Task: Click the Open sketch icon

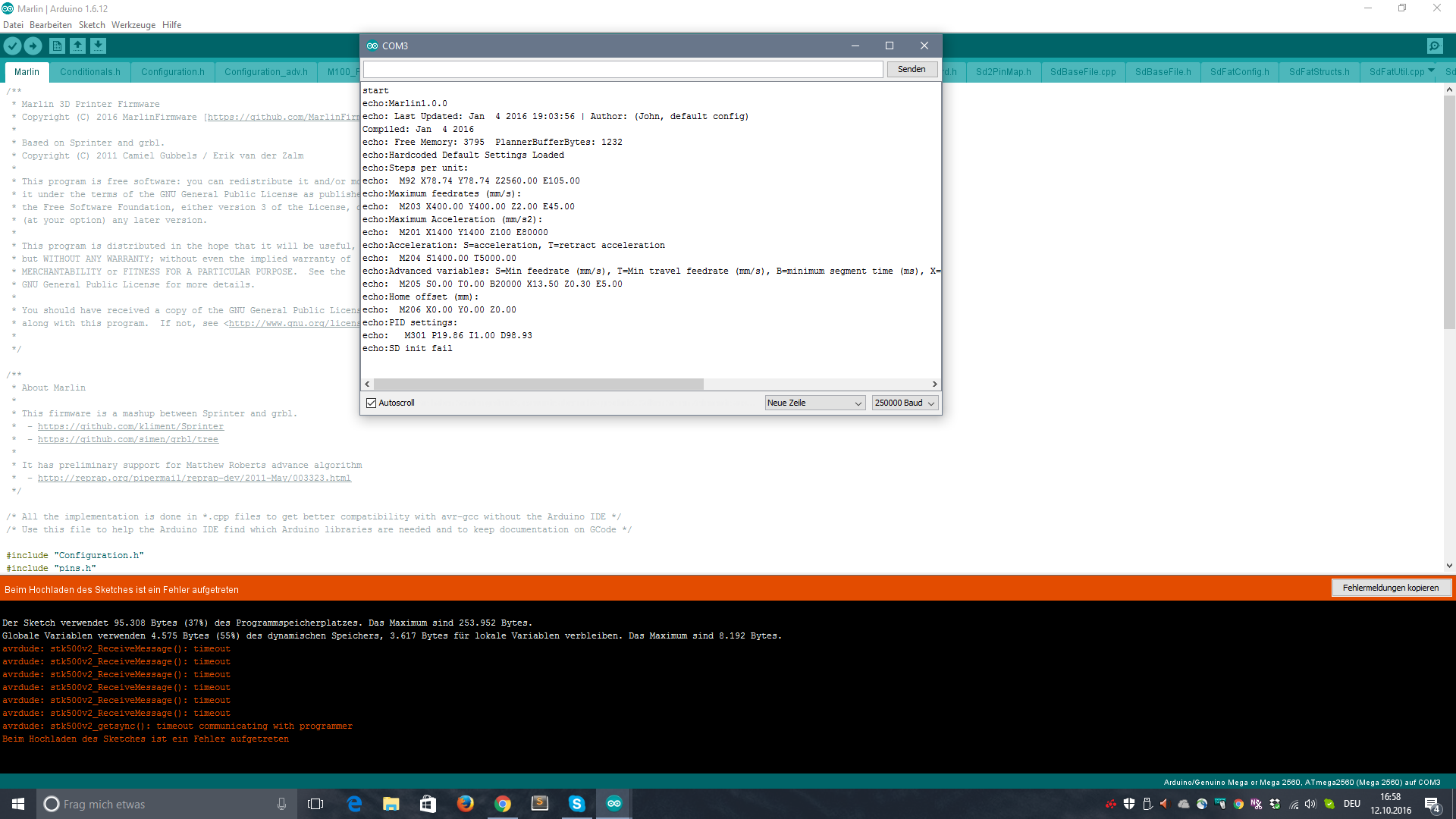Action: click(x=77, y=46)
